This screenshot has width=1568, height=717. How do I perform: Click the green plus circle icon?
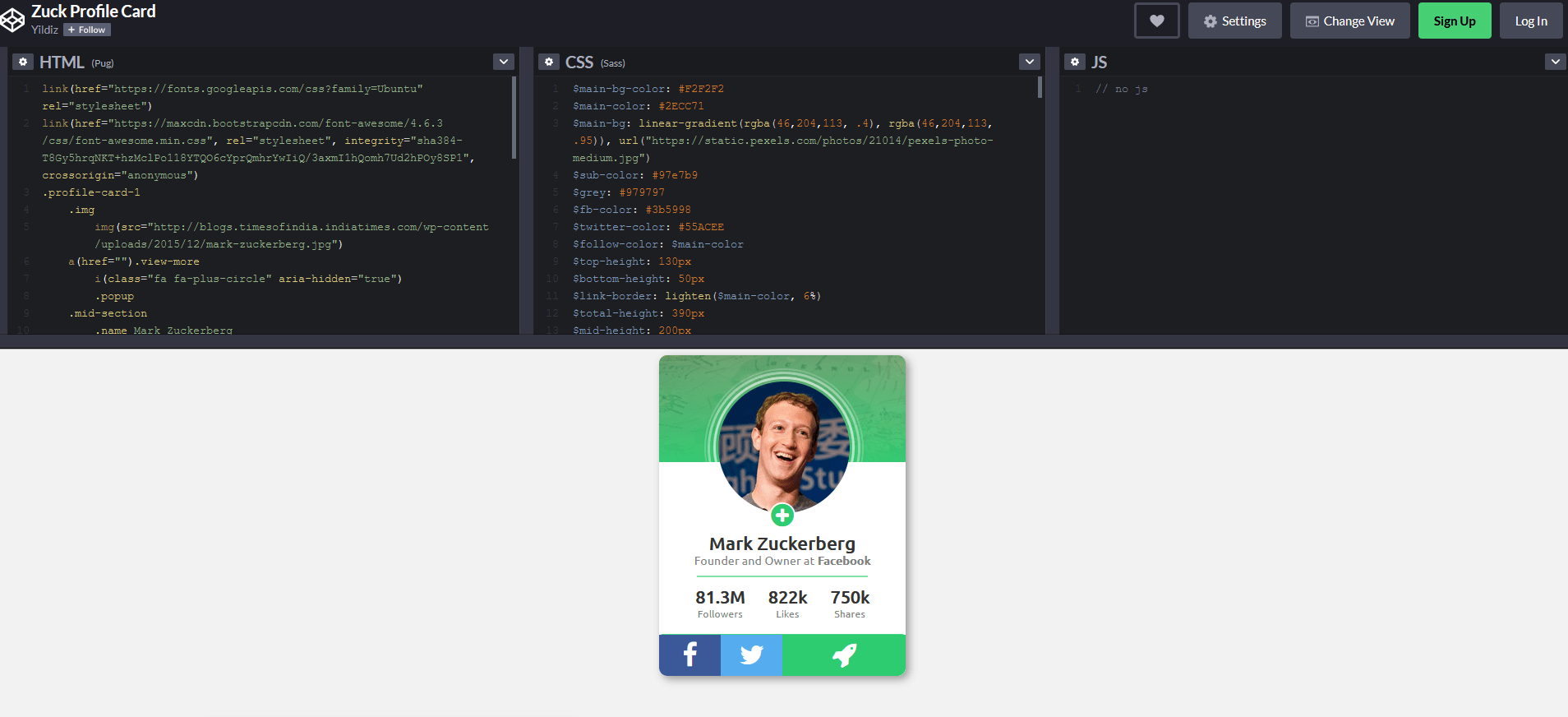point(782,516)
